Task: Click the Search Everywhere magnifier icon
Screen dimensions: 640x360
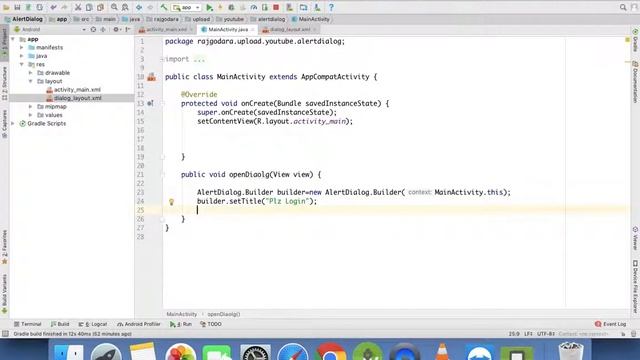Action: coord(623,7)
